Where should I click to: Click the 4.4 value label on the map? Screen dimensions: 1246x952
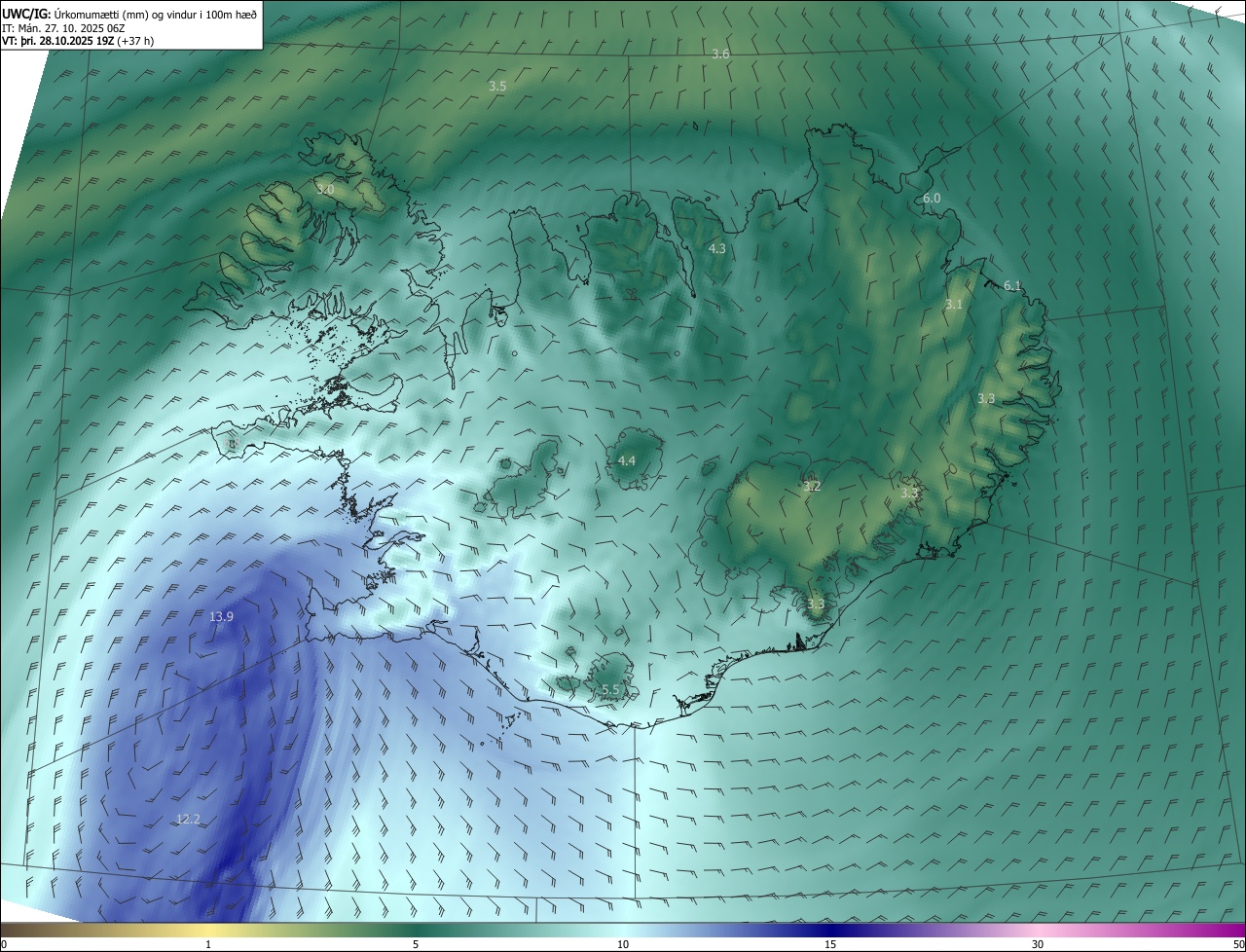(627, 460)
